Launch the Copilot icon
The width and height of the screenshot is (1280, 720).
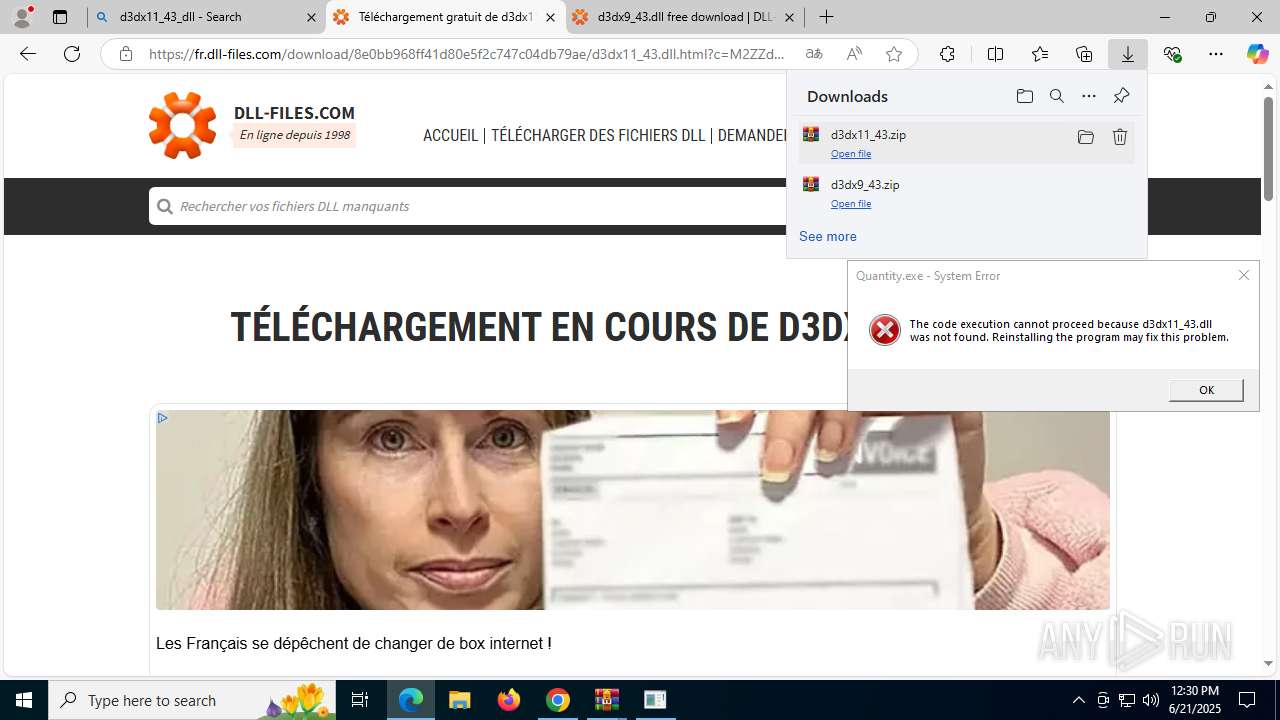1257,54
